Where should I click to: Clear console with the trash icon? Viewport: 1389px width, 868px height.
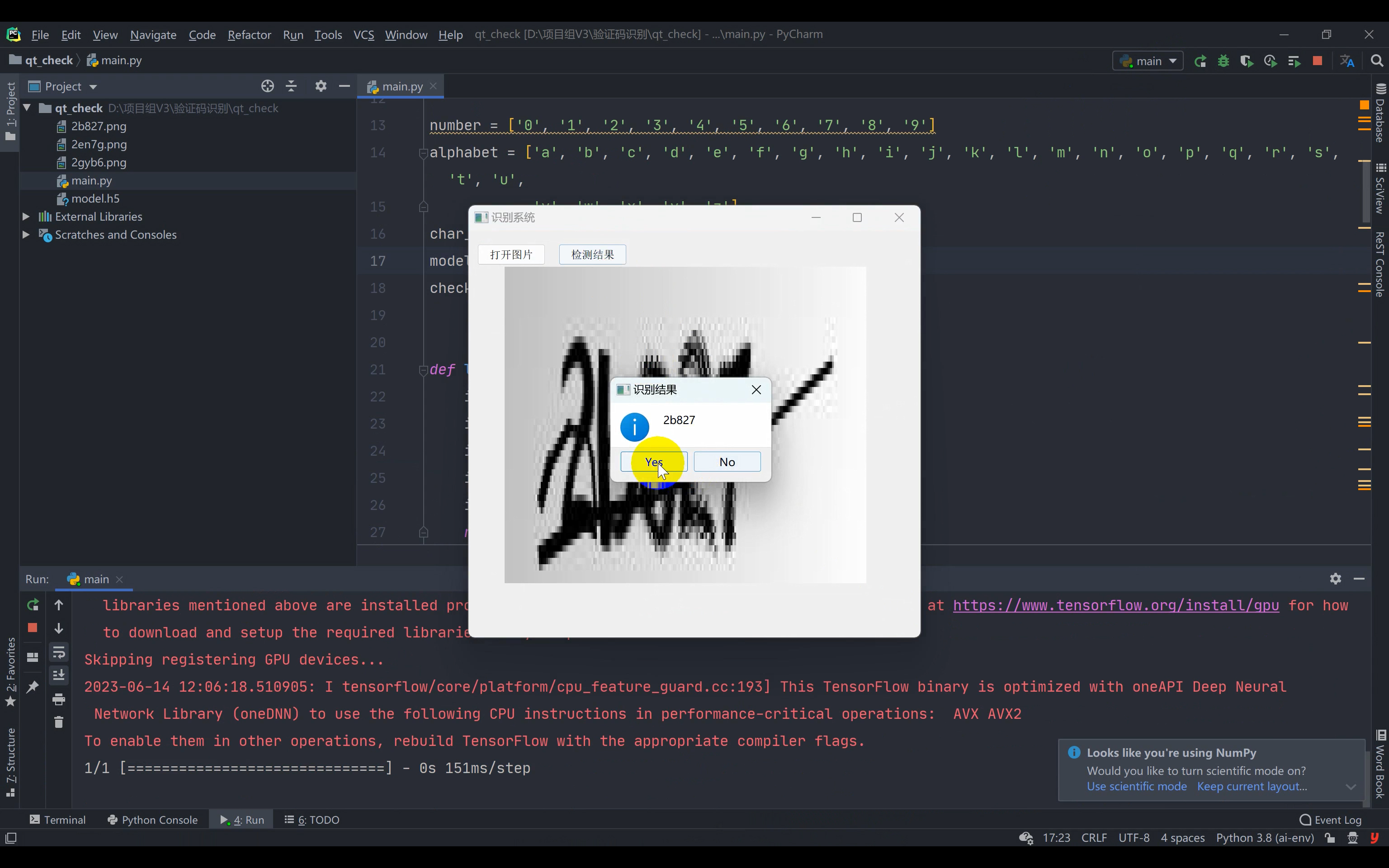(x=58, y=722)
